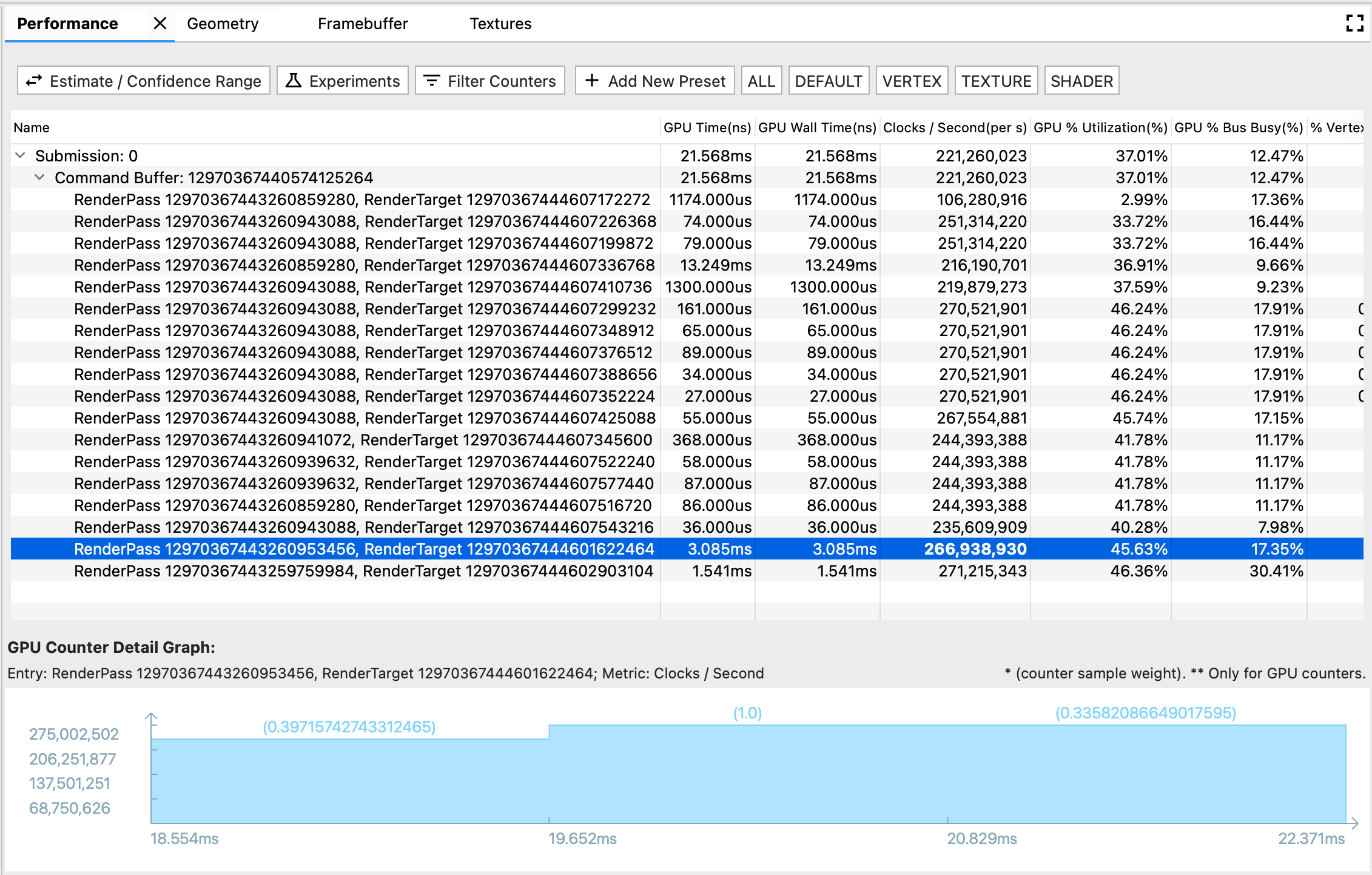Select the TEXTURE preset filter
Screen dimensions: 1372x875
pyautogui.click(x=996, y=81)
